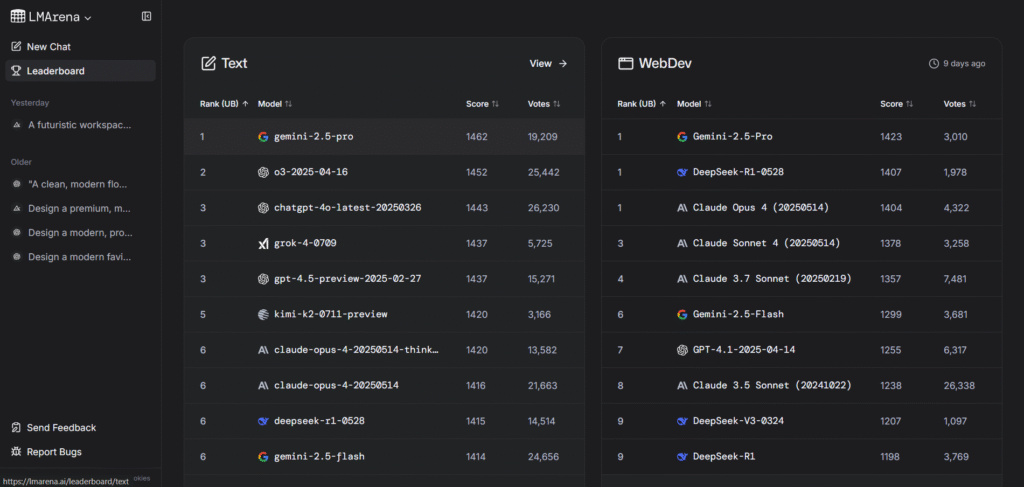The width and height of the screenshot is (1024, 487).
Task: Click the Kimi icon beside kimi-k2-0711-preview
Action: tap(263, 314)
